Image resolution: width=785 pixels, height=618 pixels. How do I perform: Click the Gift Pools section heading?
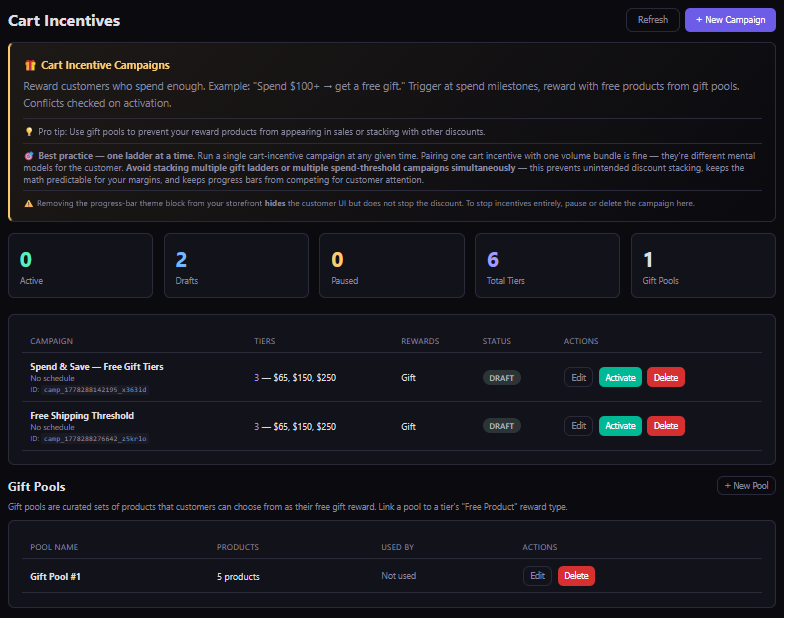[x=37, y=487]
